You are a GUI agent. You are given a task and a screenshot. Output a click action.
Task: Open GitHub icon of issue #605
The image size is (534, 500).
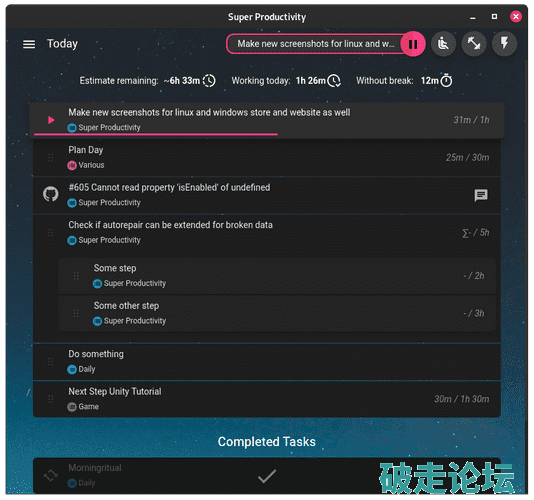coord(51,194)
